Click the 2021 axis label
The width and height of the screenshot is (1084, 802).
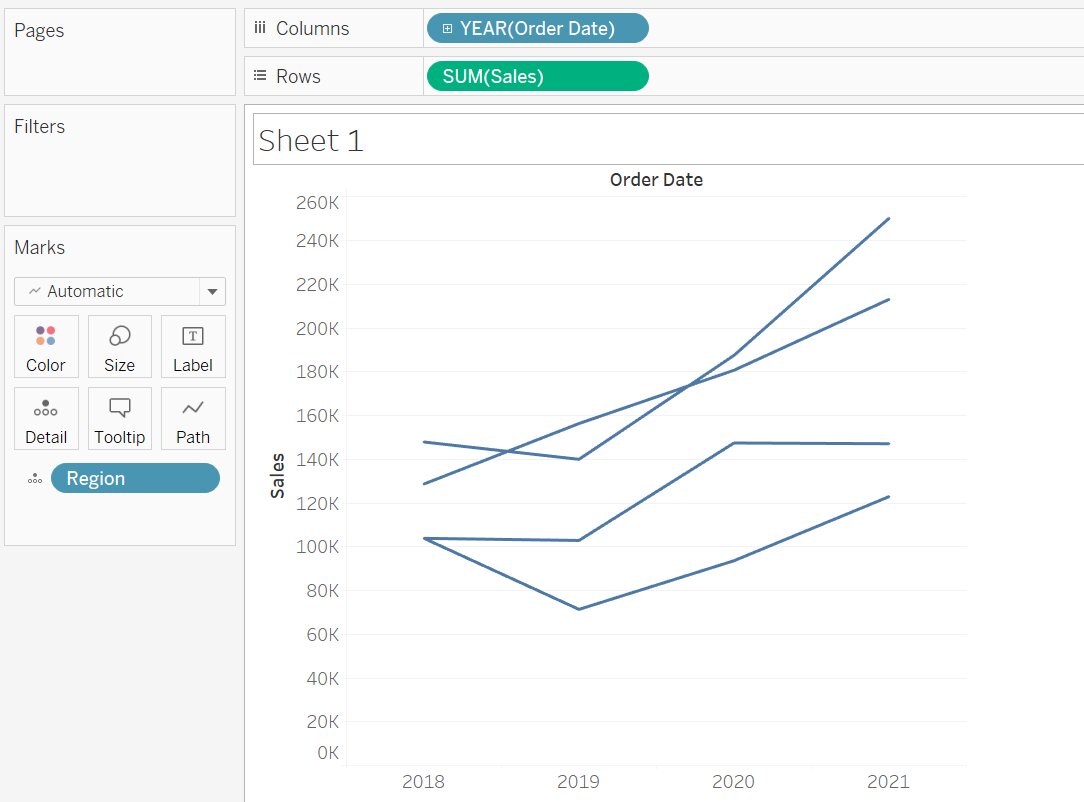(888, 782)
